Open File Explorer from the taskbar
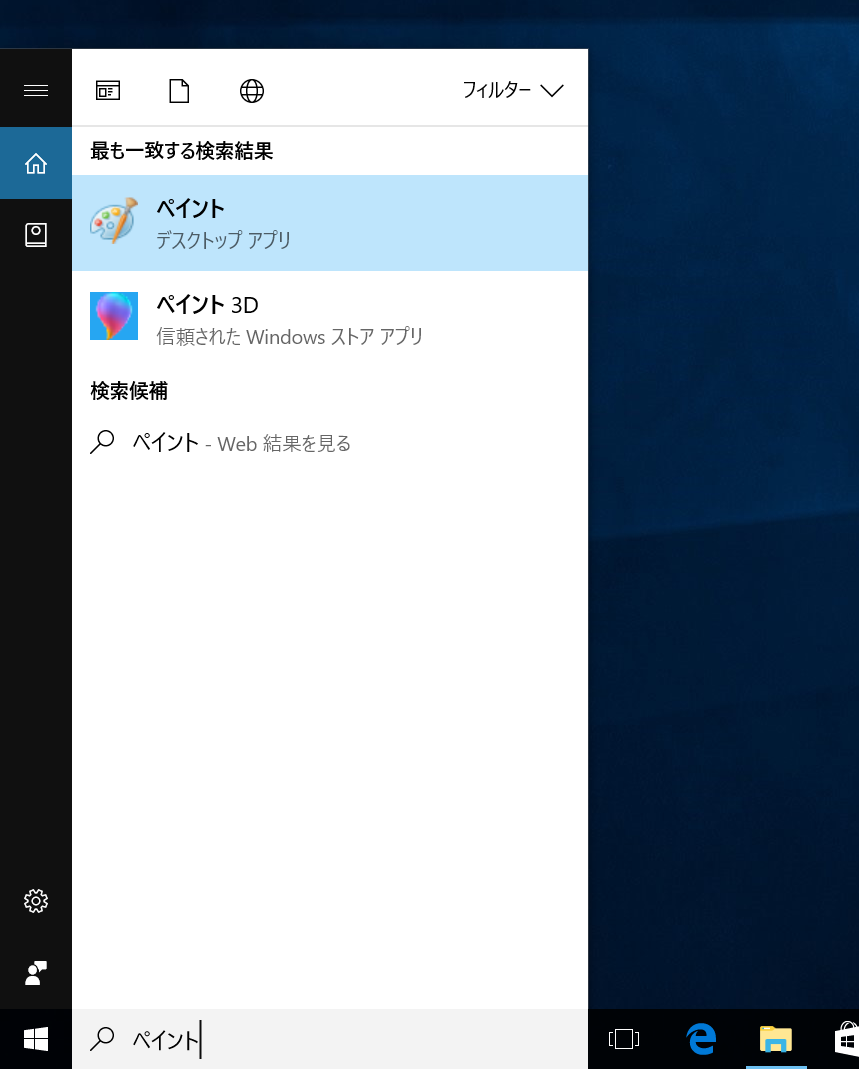The image size is (859, 1069). [x=776, y=1039]
